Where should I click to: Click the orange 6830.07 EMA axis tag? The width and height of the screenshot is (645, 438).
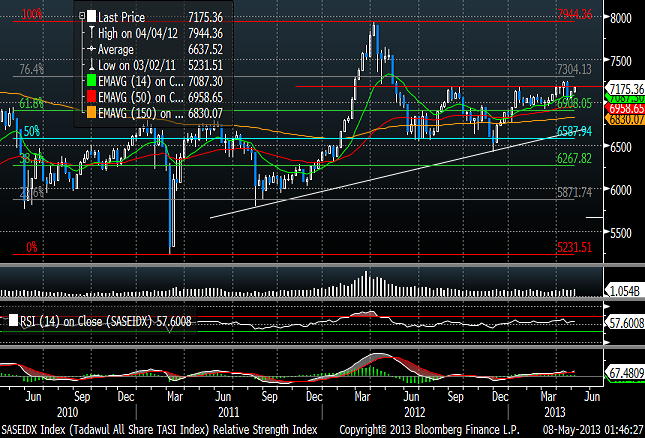pyautogui.click(x=624, y=119)
